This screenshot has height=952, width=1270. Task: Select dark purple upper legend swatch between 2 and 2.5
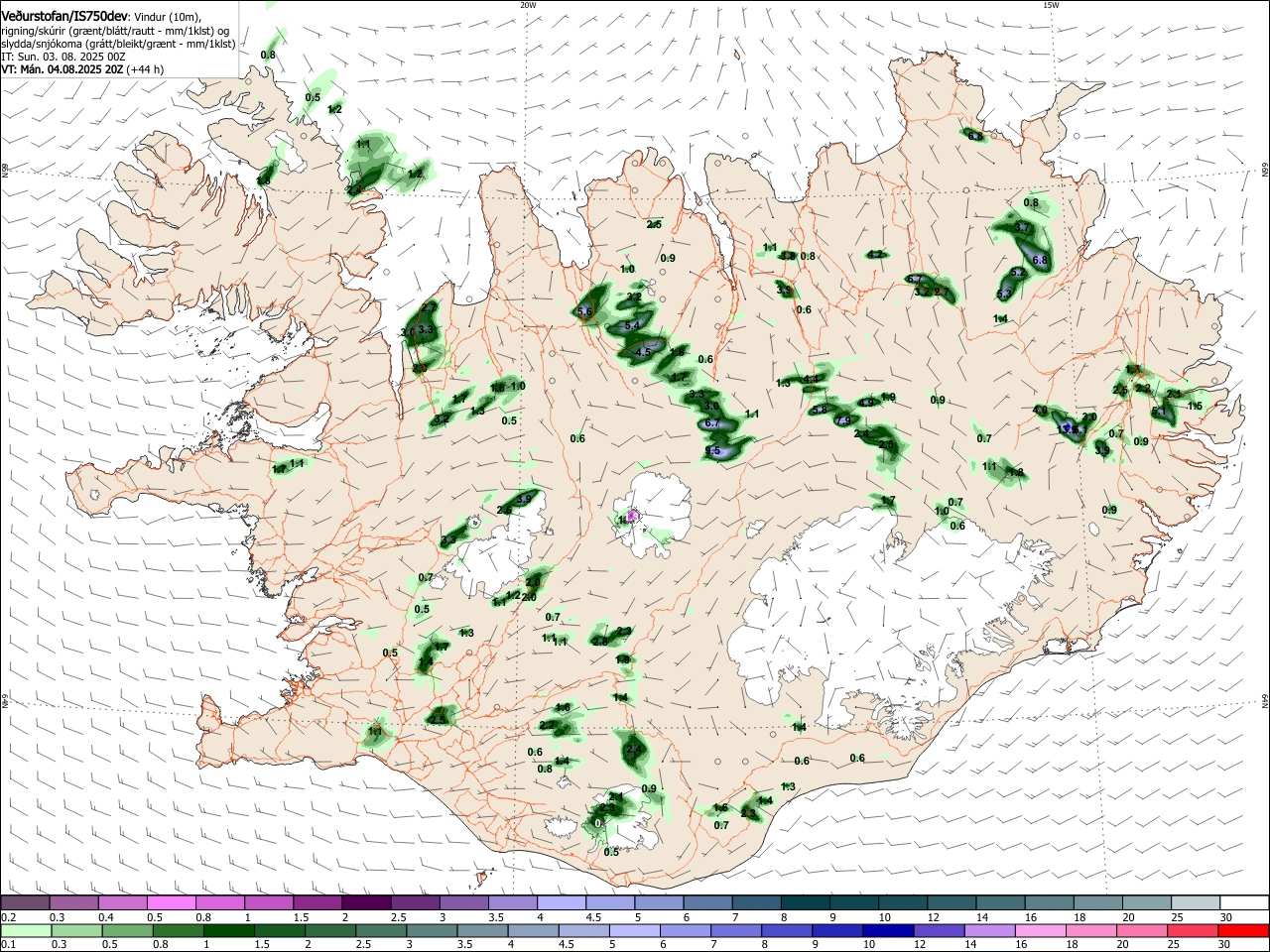point(367,903)
